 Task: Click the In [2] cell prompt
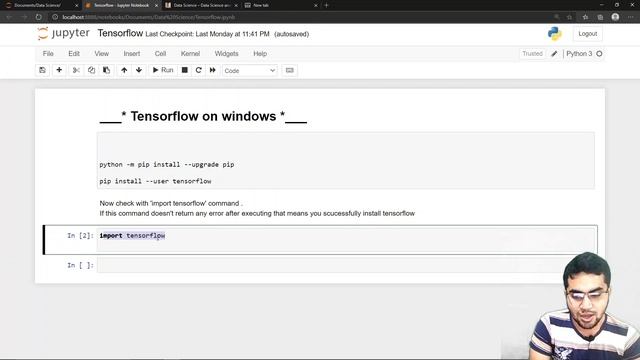(x=80, y=236)
